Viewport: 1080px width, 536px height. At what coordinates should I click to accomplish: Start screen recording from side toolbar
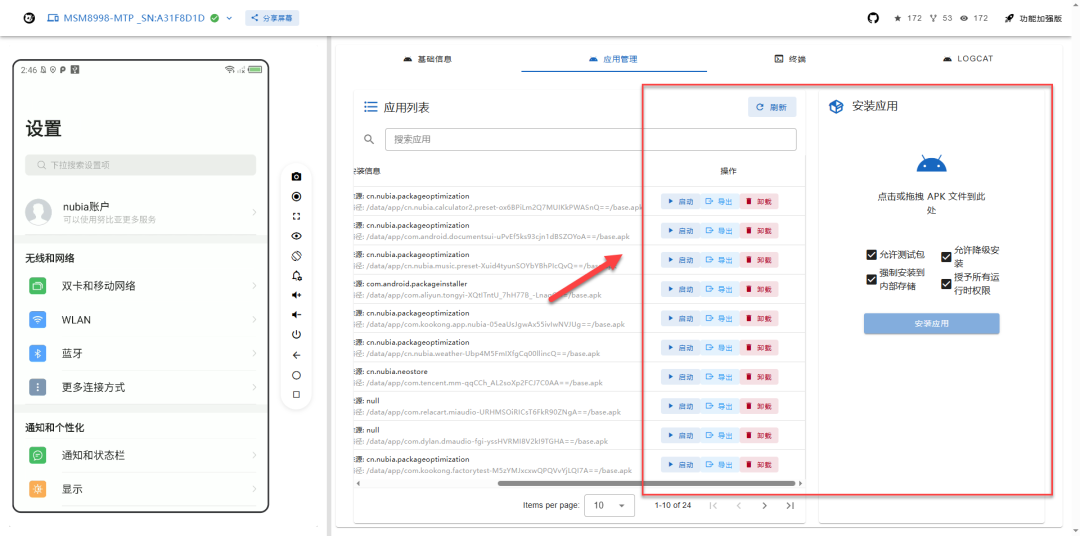(296, 196)
